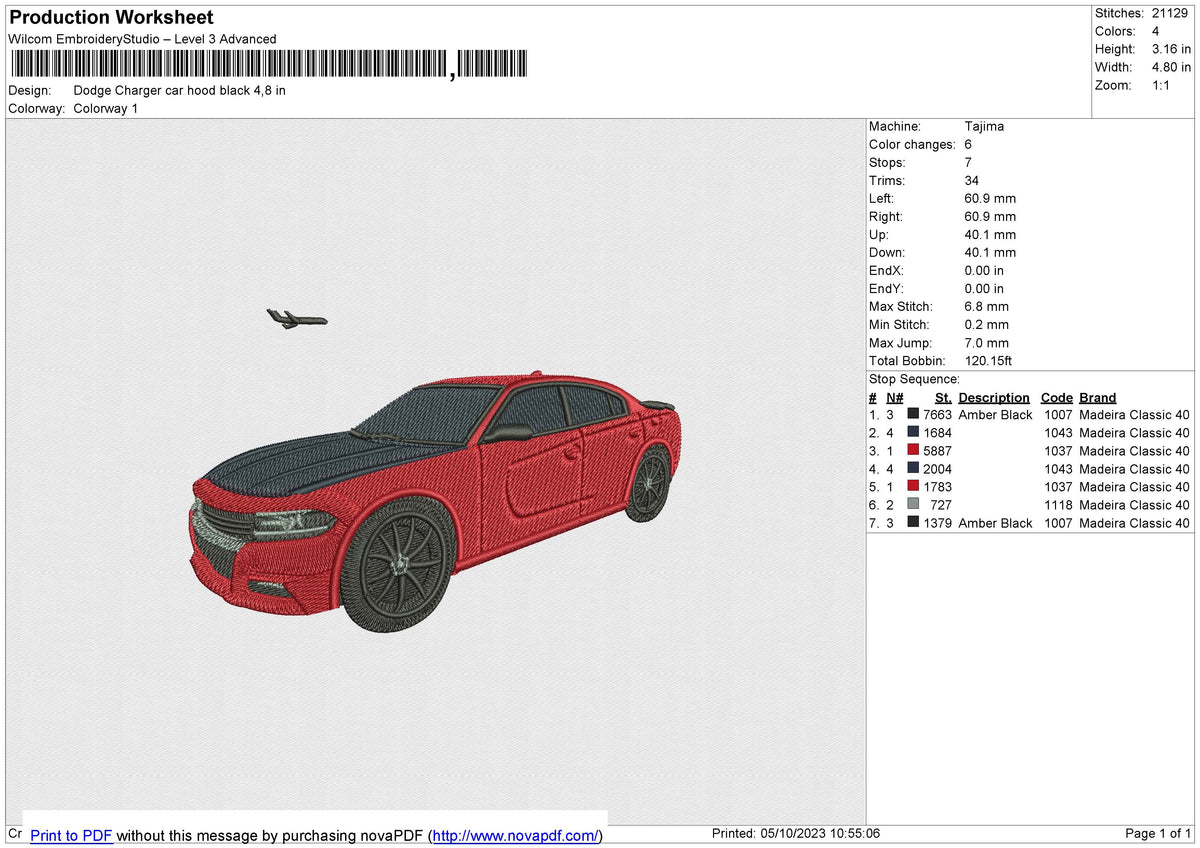1200x848 pixels.
Task: Select design name 'Dodge Charger car hood black 4,8 in'
Action: point(180,91)
